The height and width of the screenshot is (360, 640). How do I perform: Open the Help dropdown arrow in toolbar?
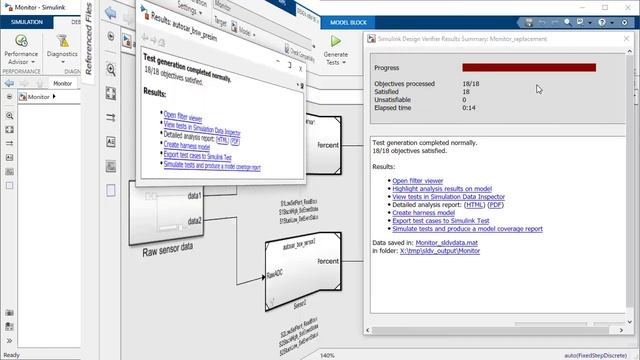click(612, 23)
